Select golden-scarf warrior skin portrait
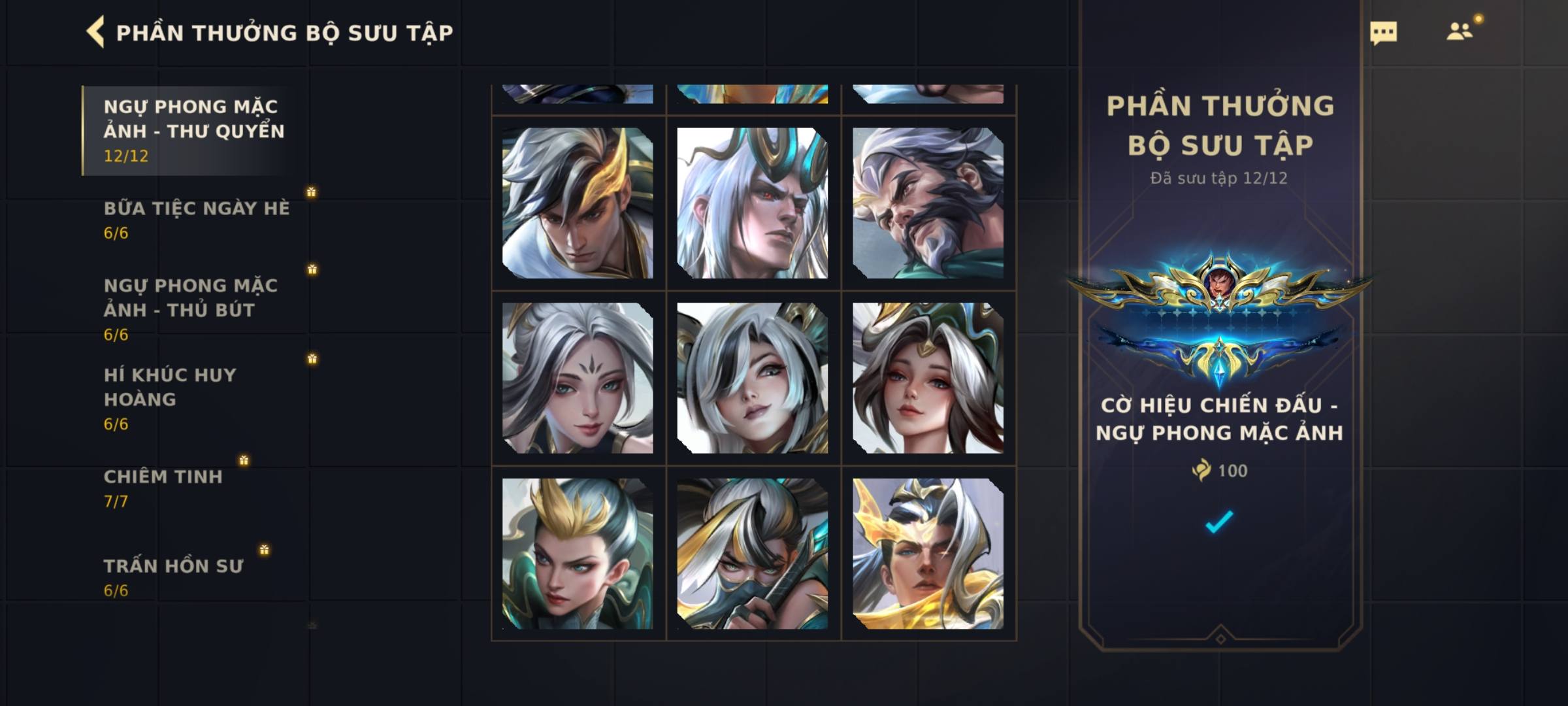Viewport: 1568px width, 706px height. 928,554
